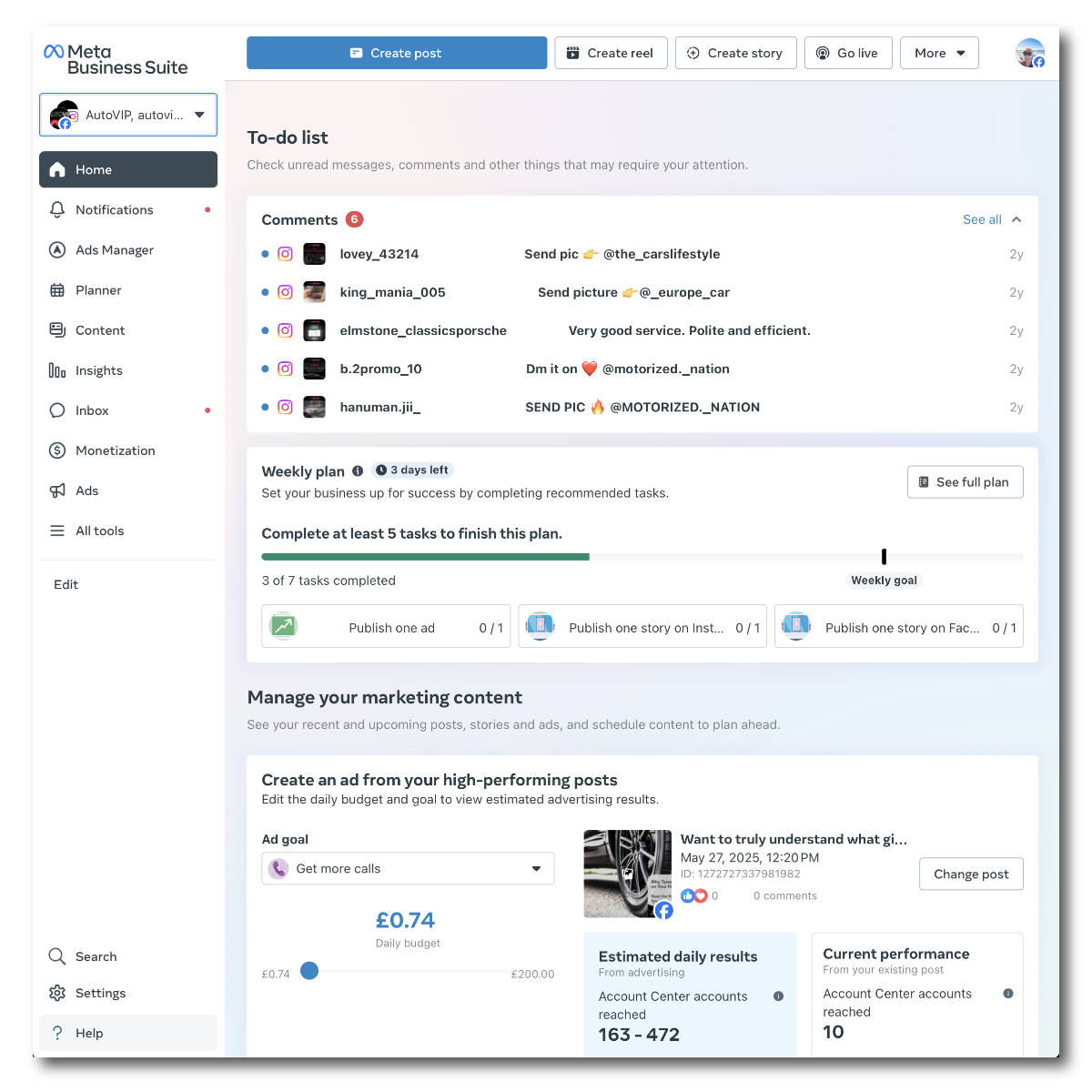
Task: Open comment from king_mania_005
Action: (x=642, y=292)
